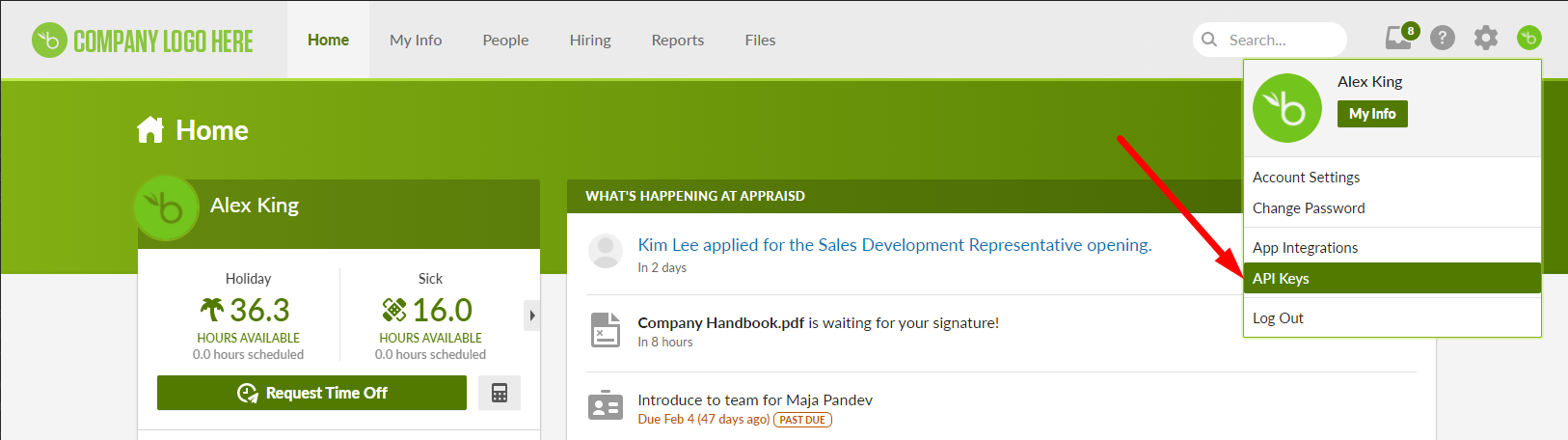Open the time off calculator icon
The height and width of the screenshot is (440, 1568).
pos(500,393)
